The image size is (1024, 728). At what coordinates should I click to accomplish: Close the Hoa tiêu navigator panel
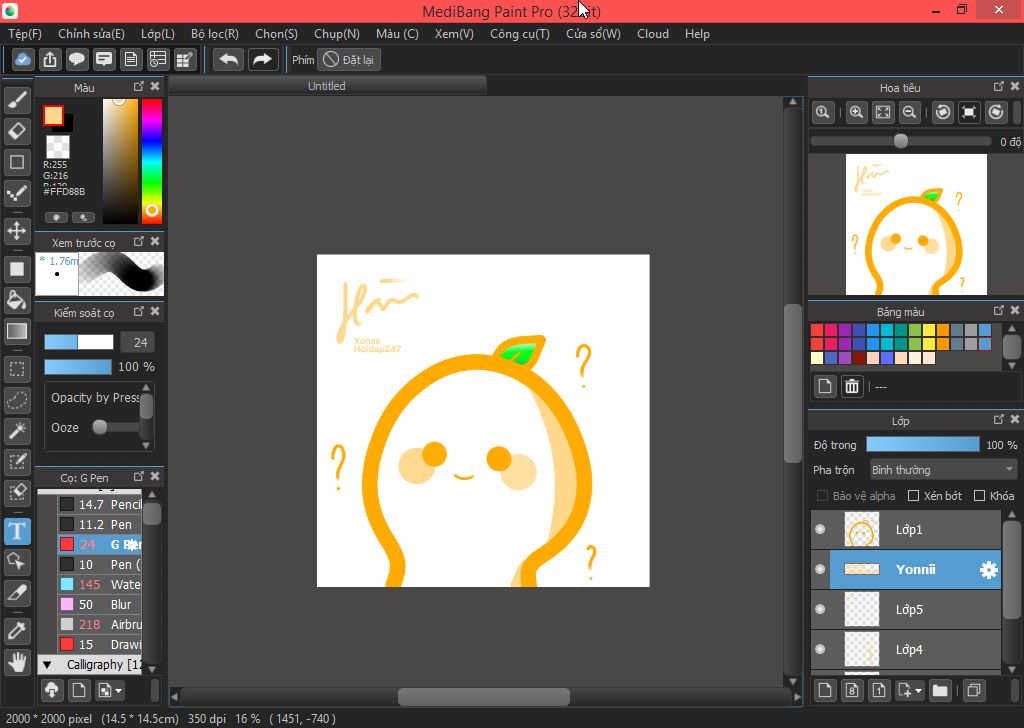tap(1014, 86)
